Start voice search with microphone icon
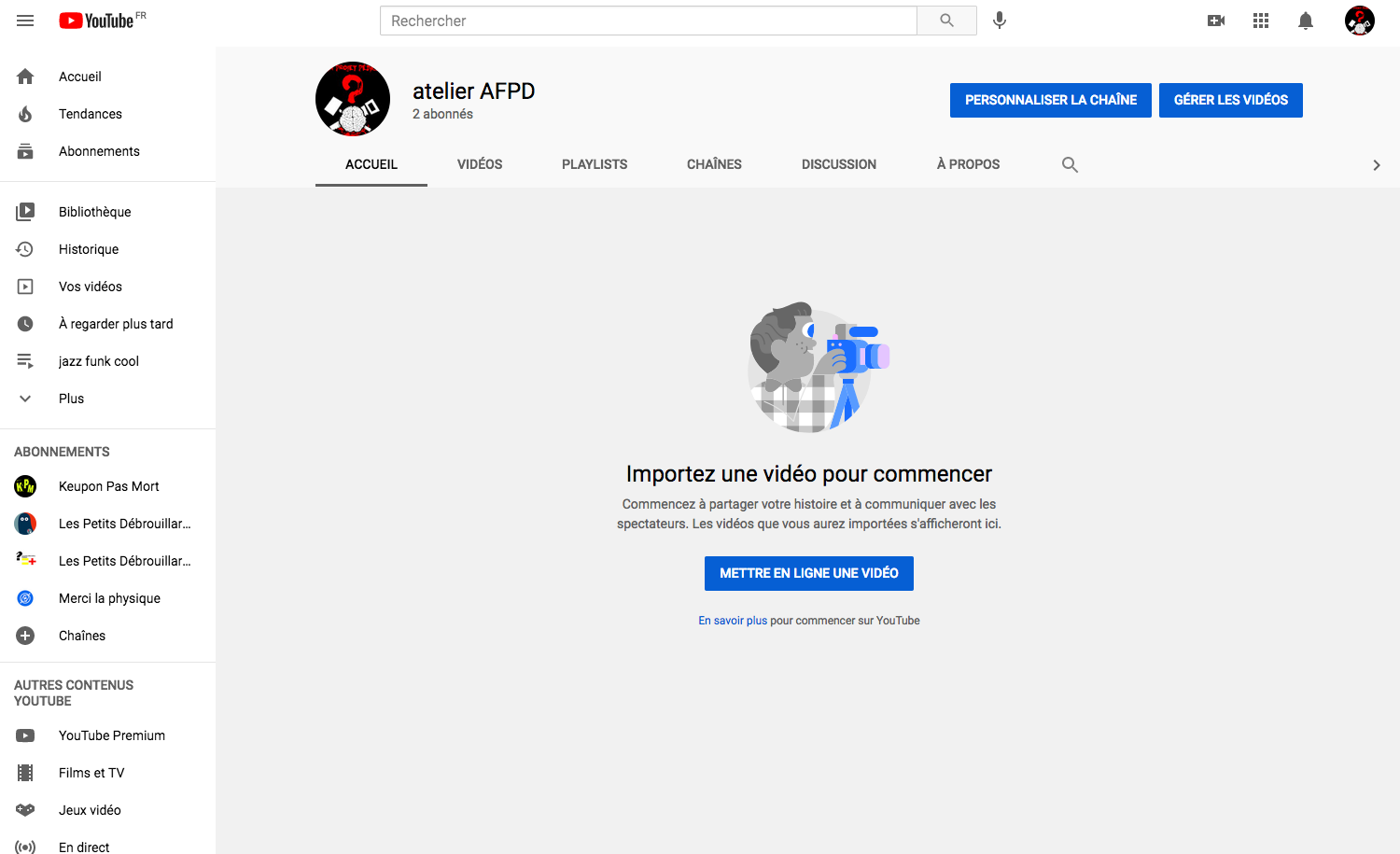 [999, 21]
